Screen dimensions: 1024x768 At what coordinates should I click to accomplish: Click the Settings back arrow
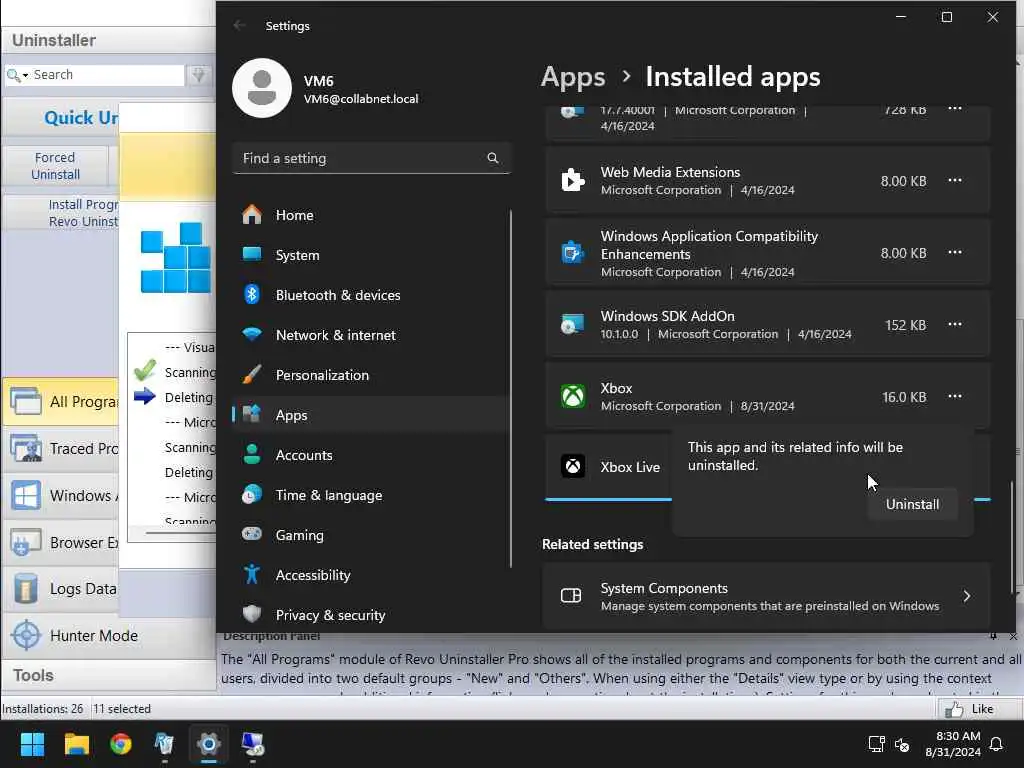240,25
